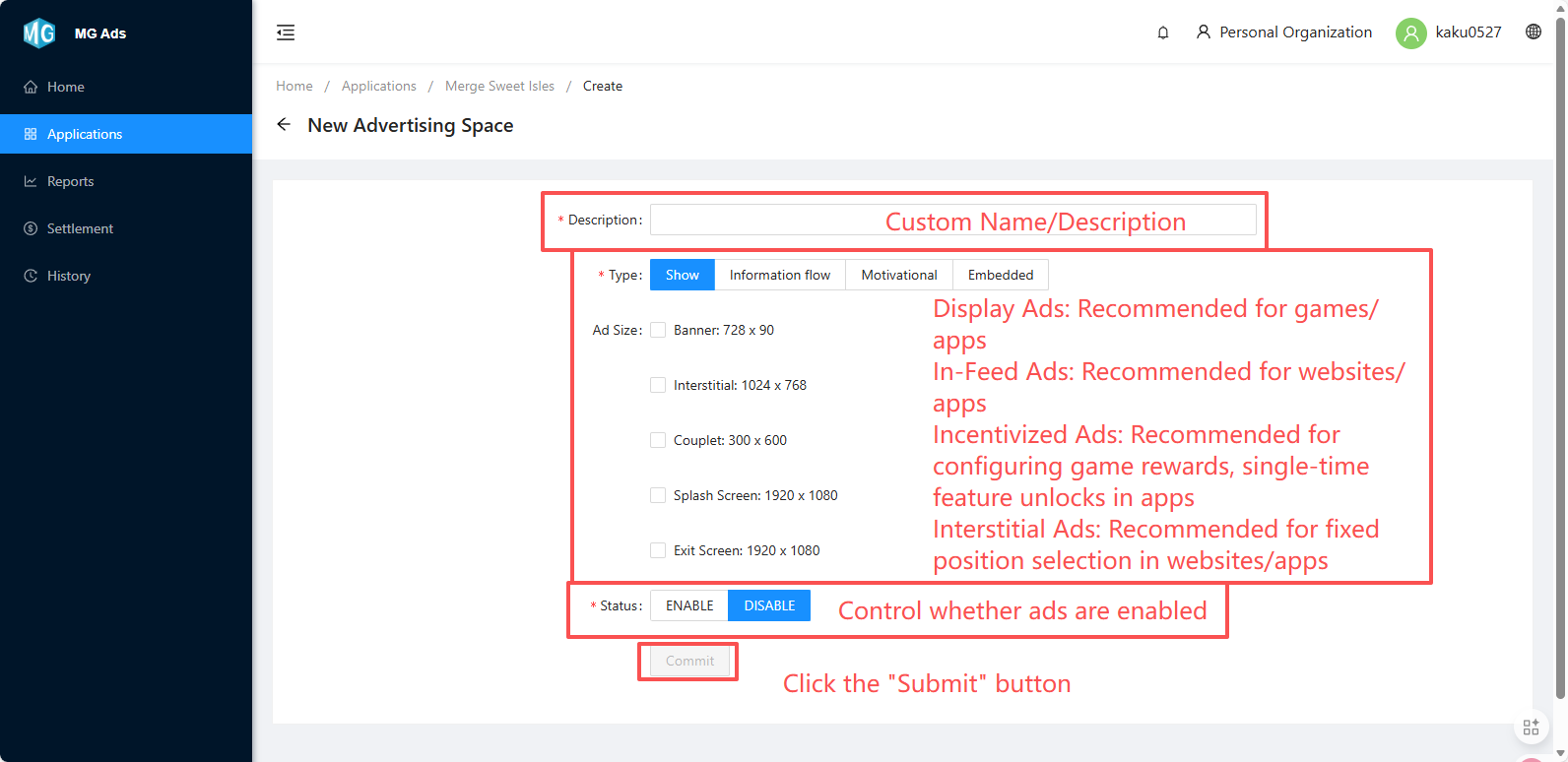Set Status to ENABLE

(x=689, y=605)
